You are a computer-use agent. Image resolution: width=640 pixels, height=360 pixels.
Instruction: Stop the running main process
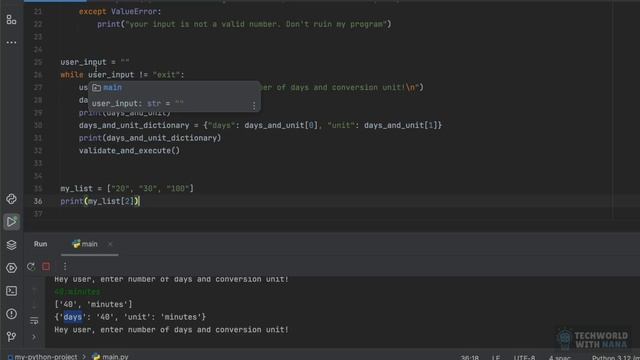coord(46,267)
